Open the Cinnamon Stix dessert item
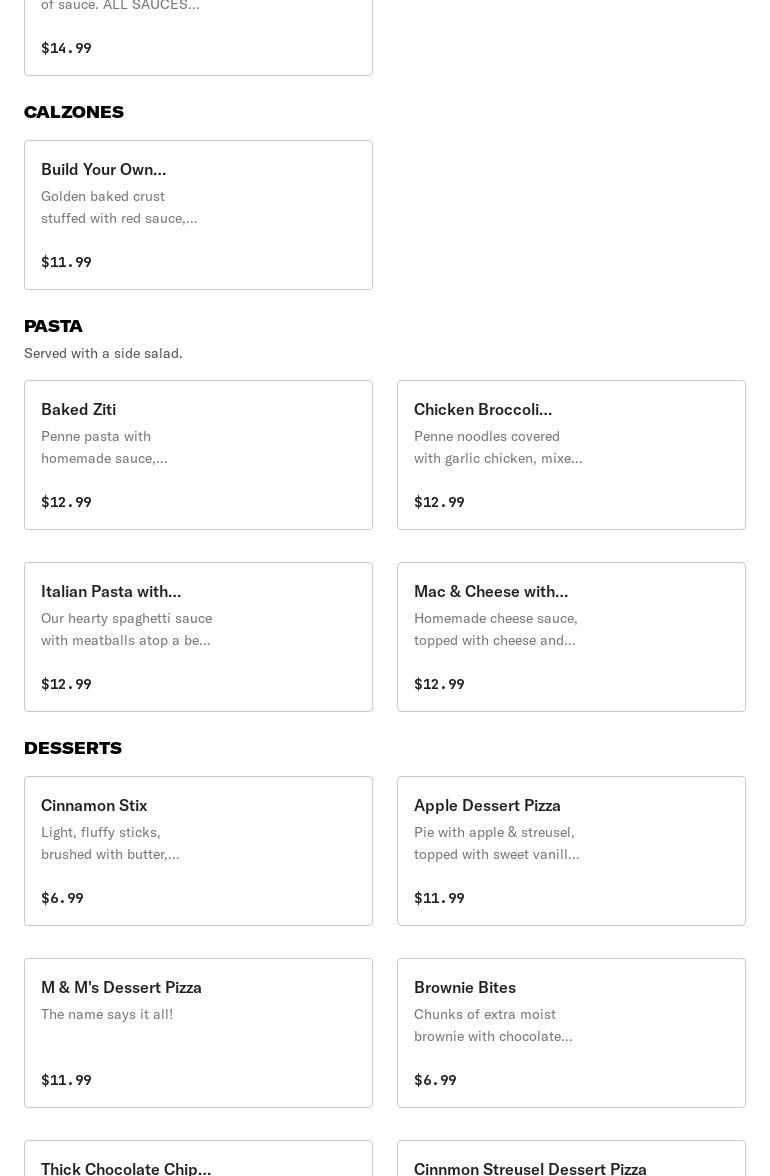Viewport: 770px width, 1176px height. point(198,851)
